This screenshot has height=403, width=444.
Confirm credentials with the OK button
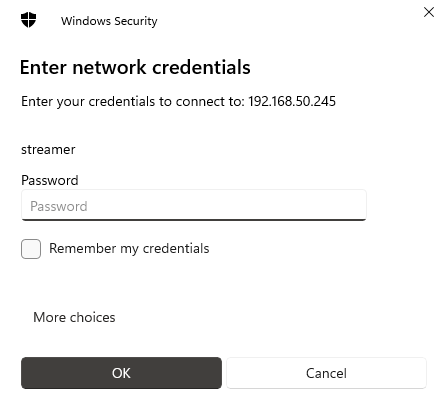[121, 373]
